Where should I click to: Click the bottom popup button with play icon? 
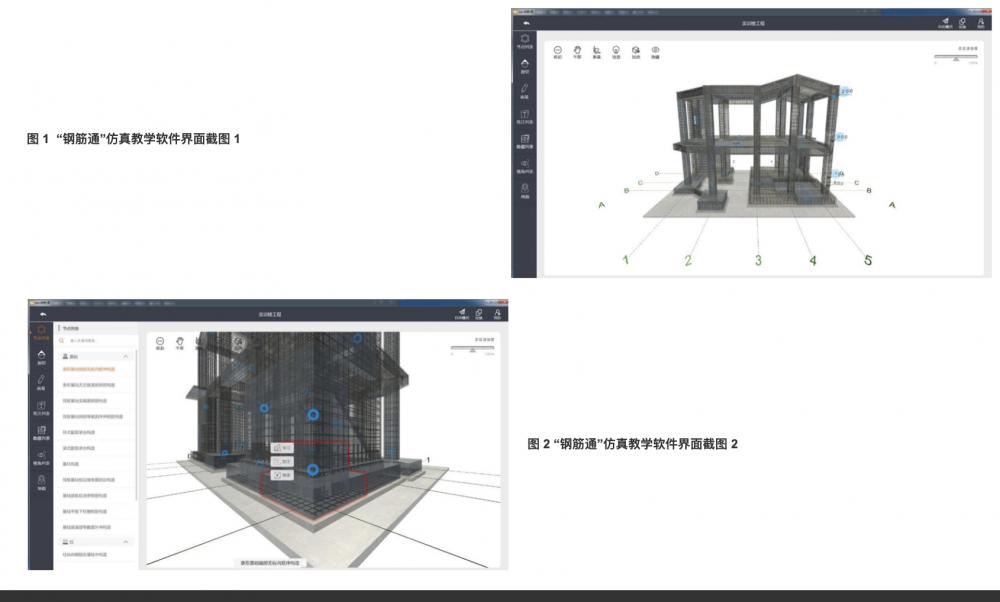click(282, 475)
